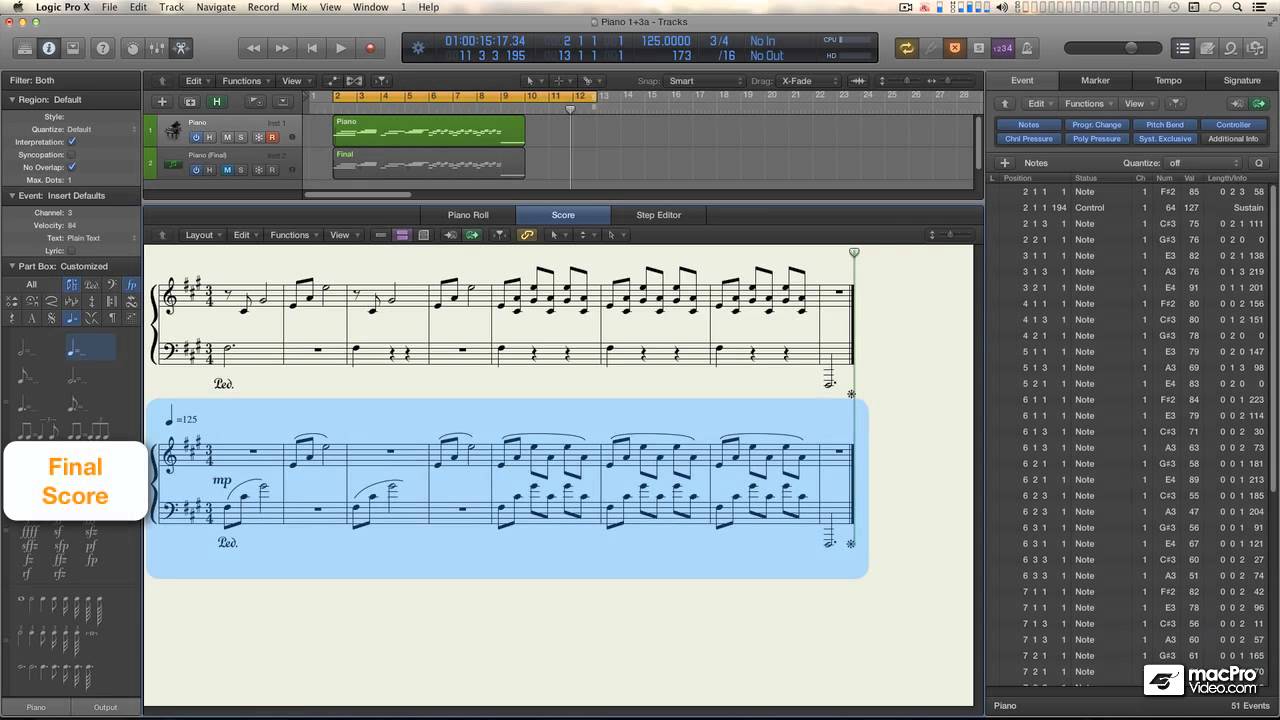The image size is (1280, 720).
Task: Click the Additional Info button
Action: pyautogui.click(x=1233, y=139)
